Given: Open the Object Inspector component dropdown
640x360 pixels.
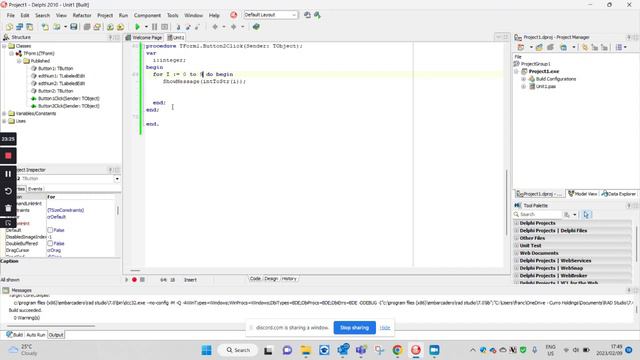Looking at the screenshot, I should [117, 179].
